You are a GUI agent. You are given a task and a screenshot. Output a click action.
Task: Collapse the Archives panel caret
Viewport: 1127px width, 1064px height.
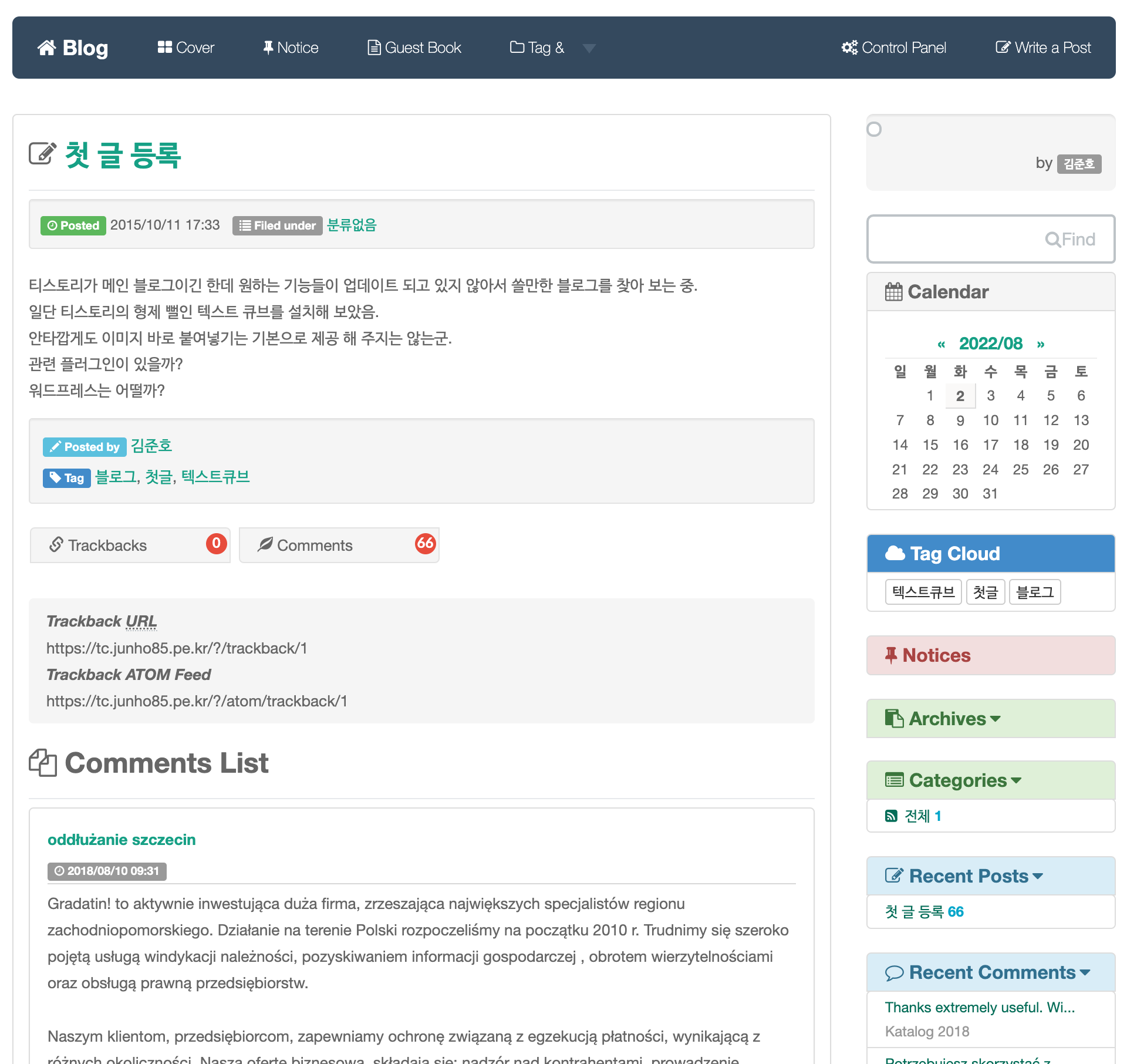(x=995, y=719)
